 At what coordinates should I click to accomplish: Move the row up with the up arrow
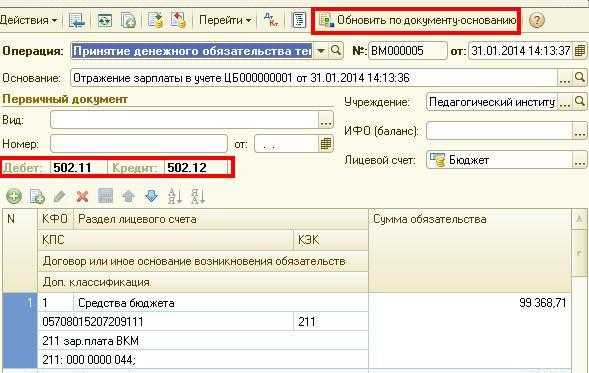click(x=128, y=196)
